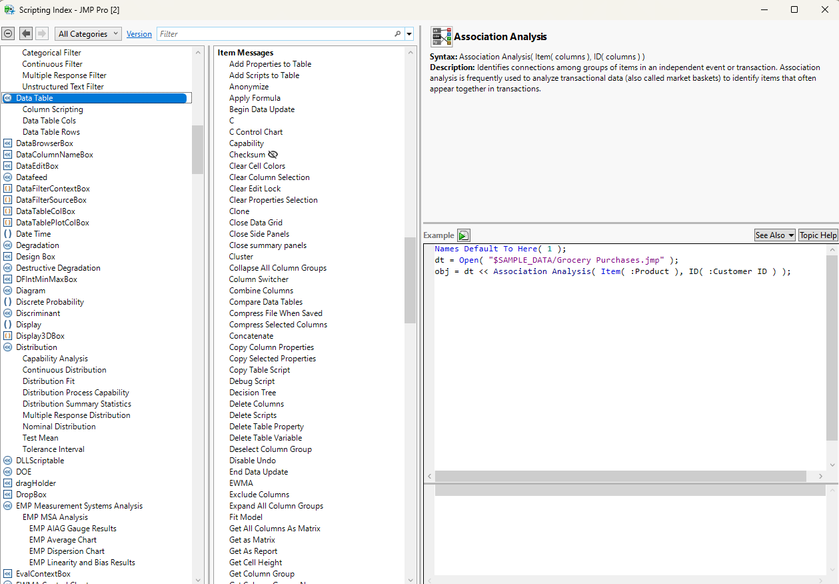Select the Delete Columns message item
Viewport: 839px width, 584px height.
coord(256,404)
